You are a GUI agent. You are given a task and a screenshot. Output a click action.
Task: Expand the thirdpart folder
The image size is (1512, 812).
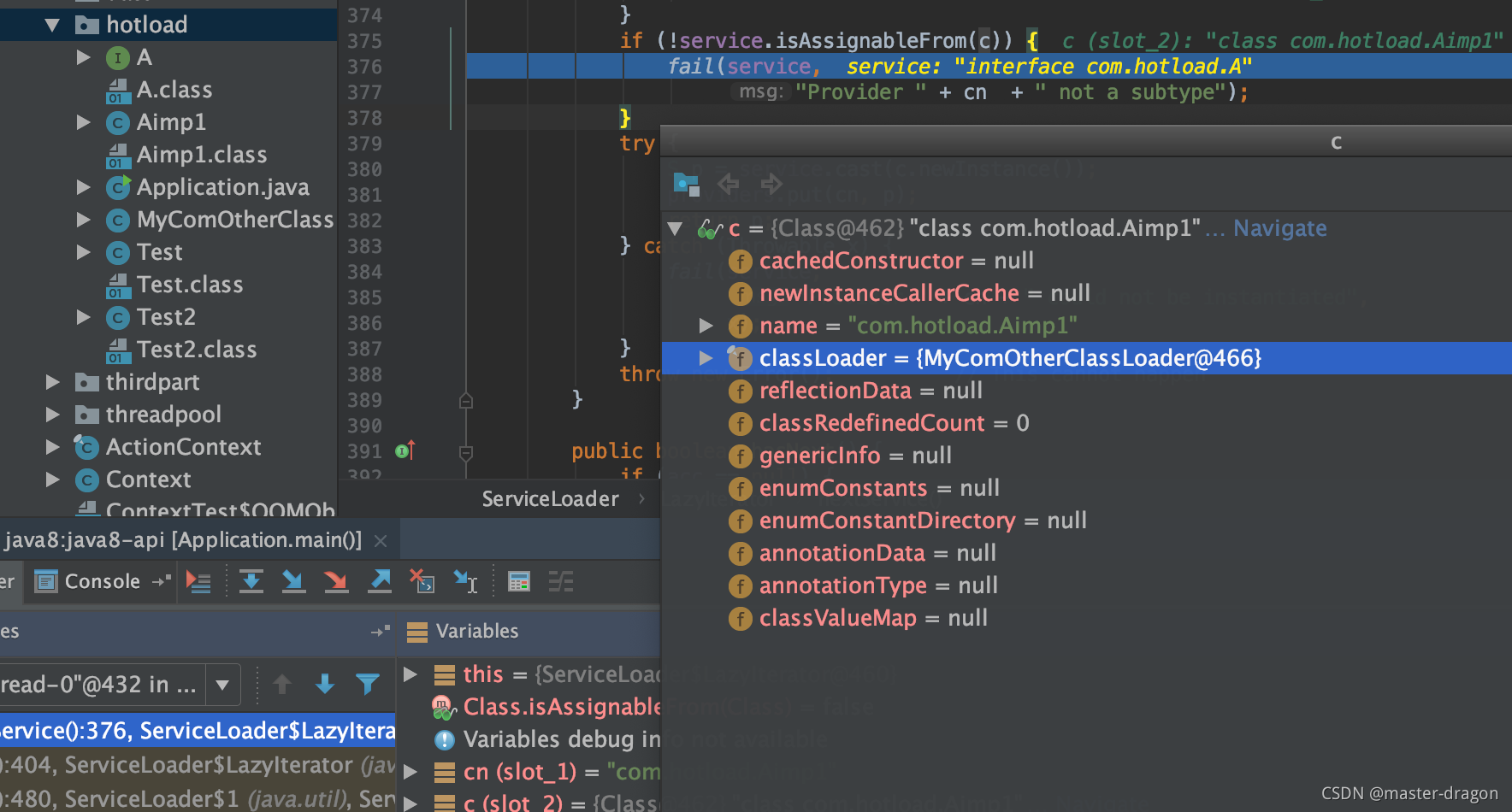52,382
